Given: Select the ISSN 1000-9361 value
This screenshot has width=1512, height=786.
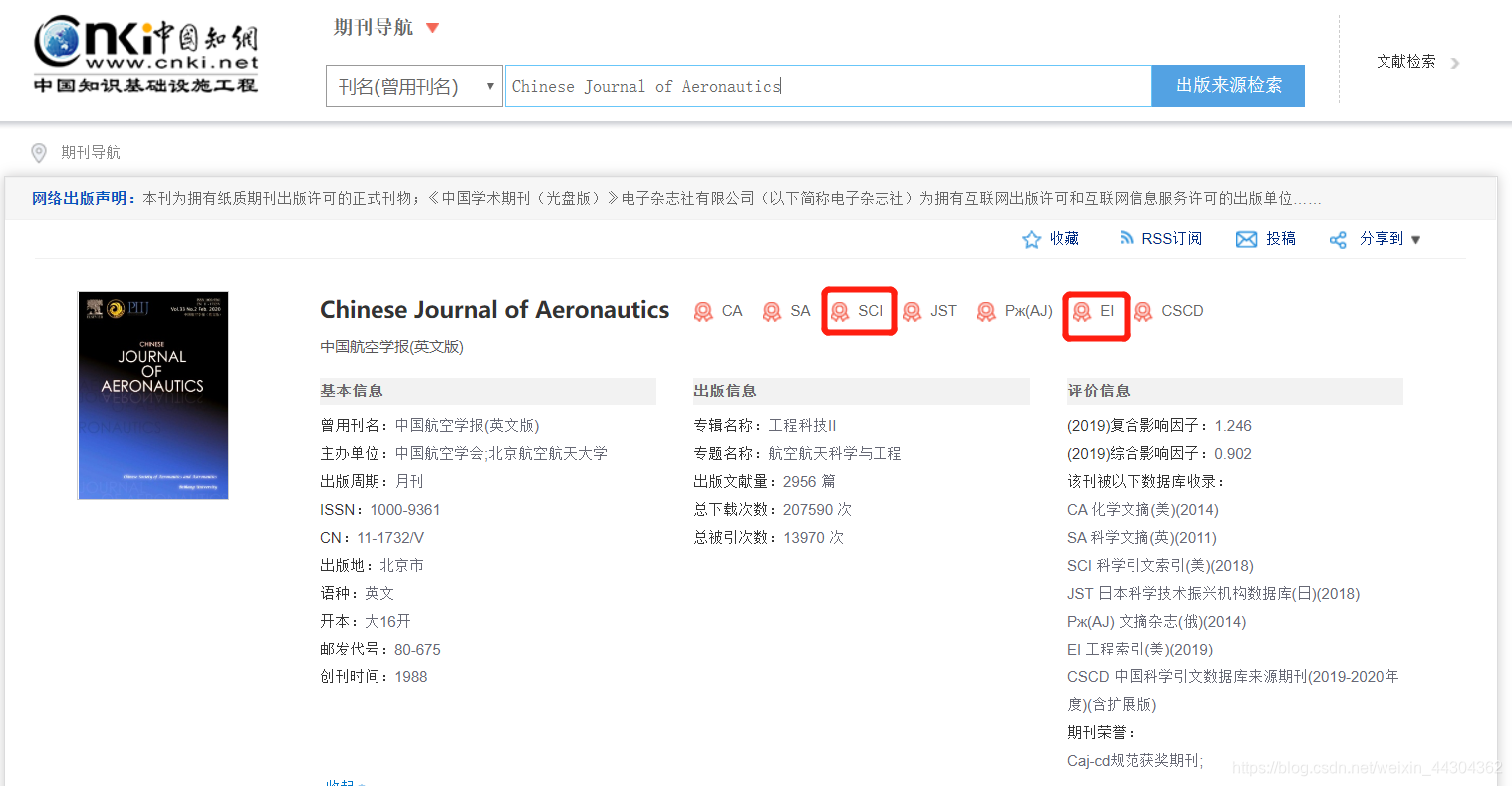Looking at the screenshot, I should (x=405, y=510).
